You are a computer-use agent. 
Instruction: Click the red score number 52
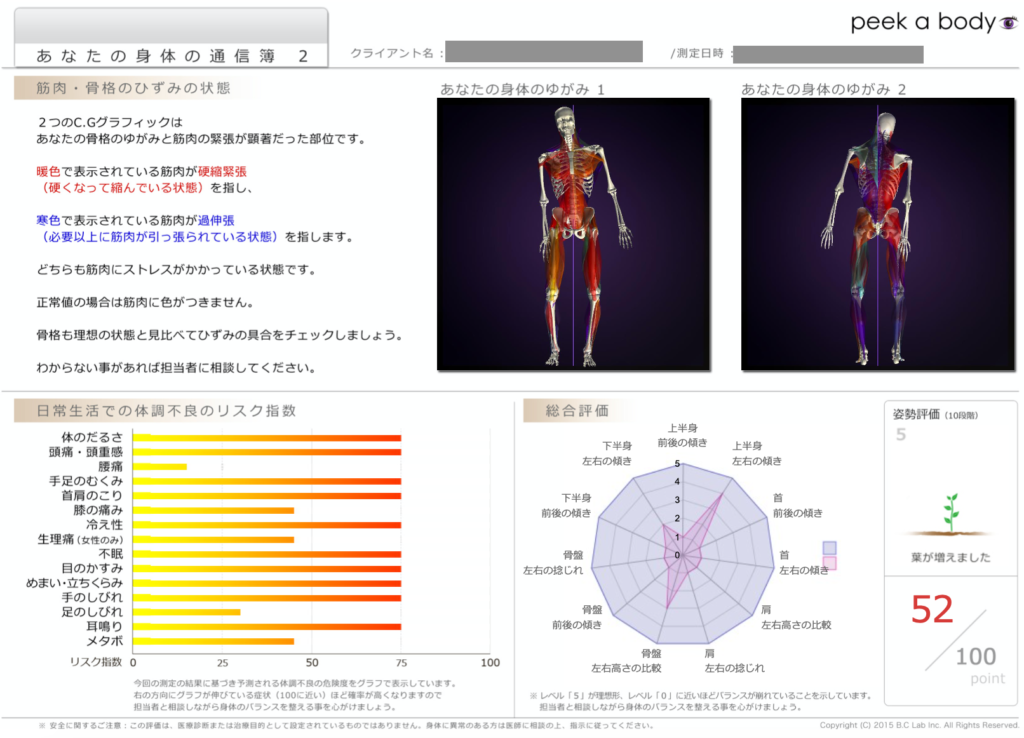(932, 610)
